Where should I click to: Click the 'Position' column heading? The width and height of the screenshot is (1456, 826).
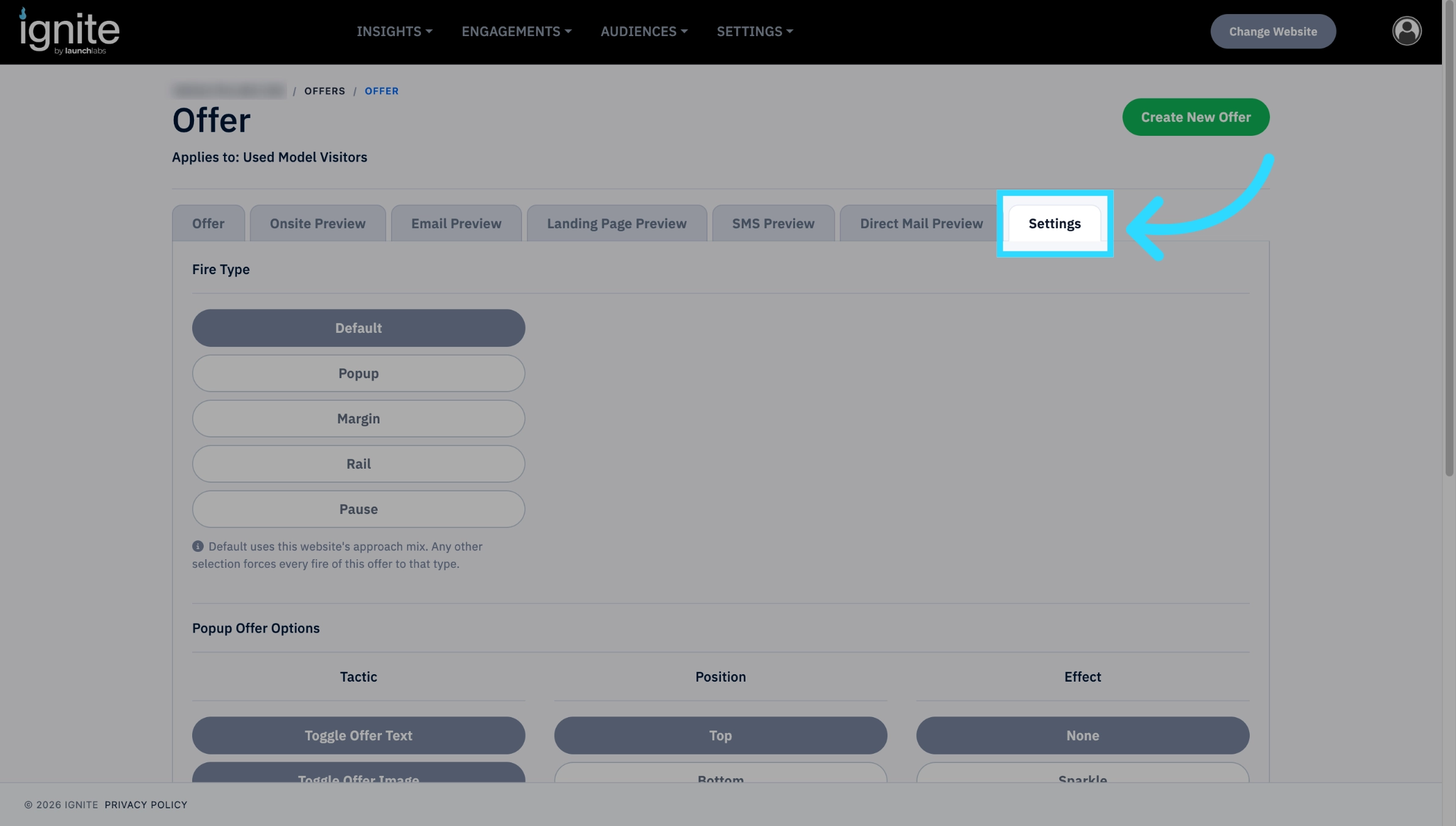[x=720, y=677]
